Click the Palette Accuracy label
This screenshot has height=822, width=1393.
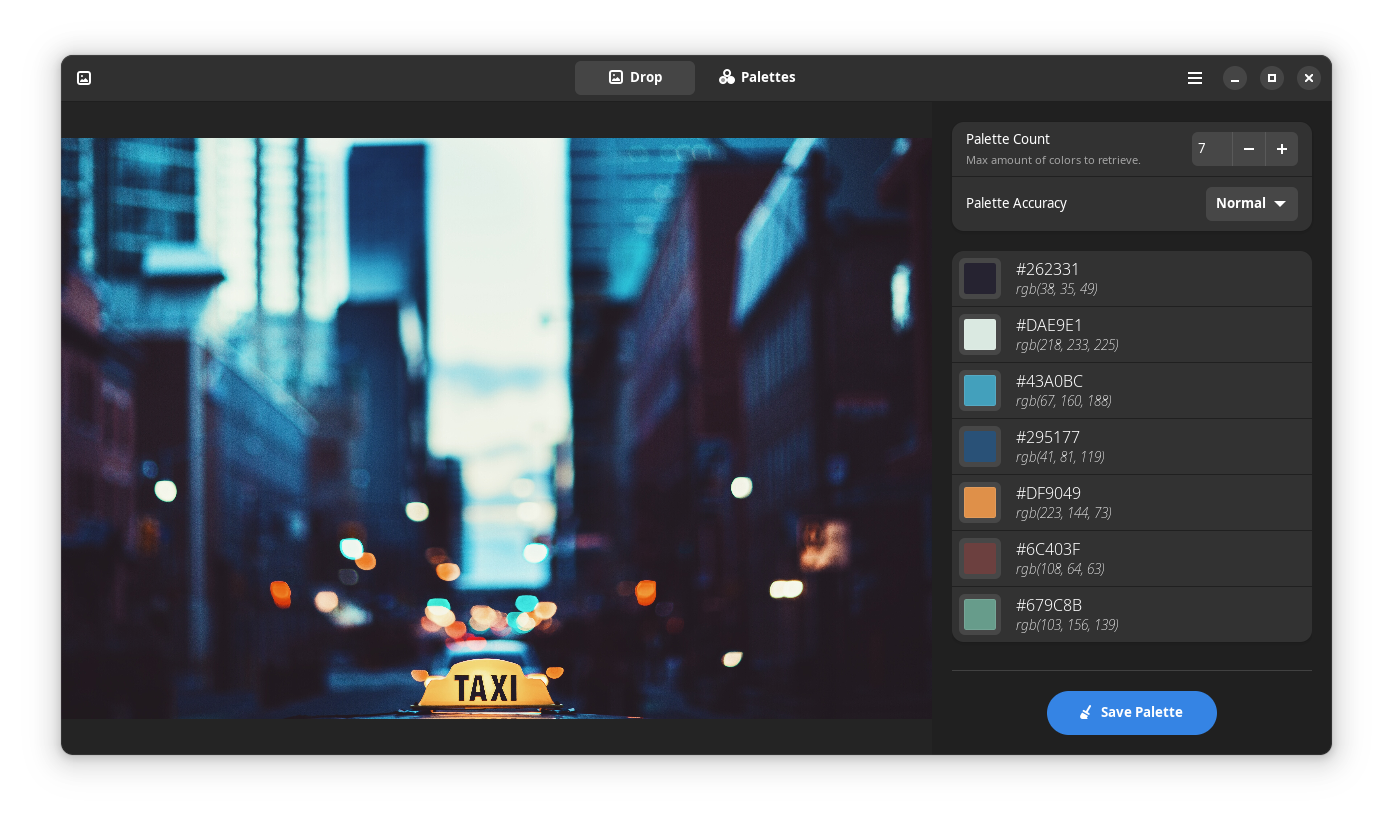[1016, 204]
